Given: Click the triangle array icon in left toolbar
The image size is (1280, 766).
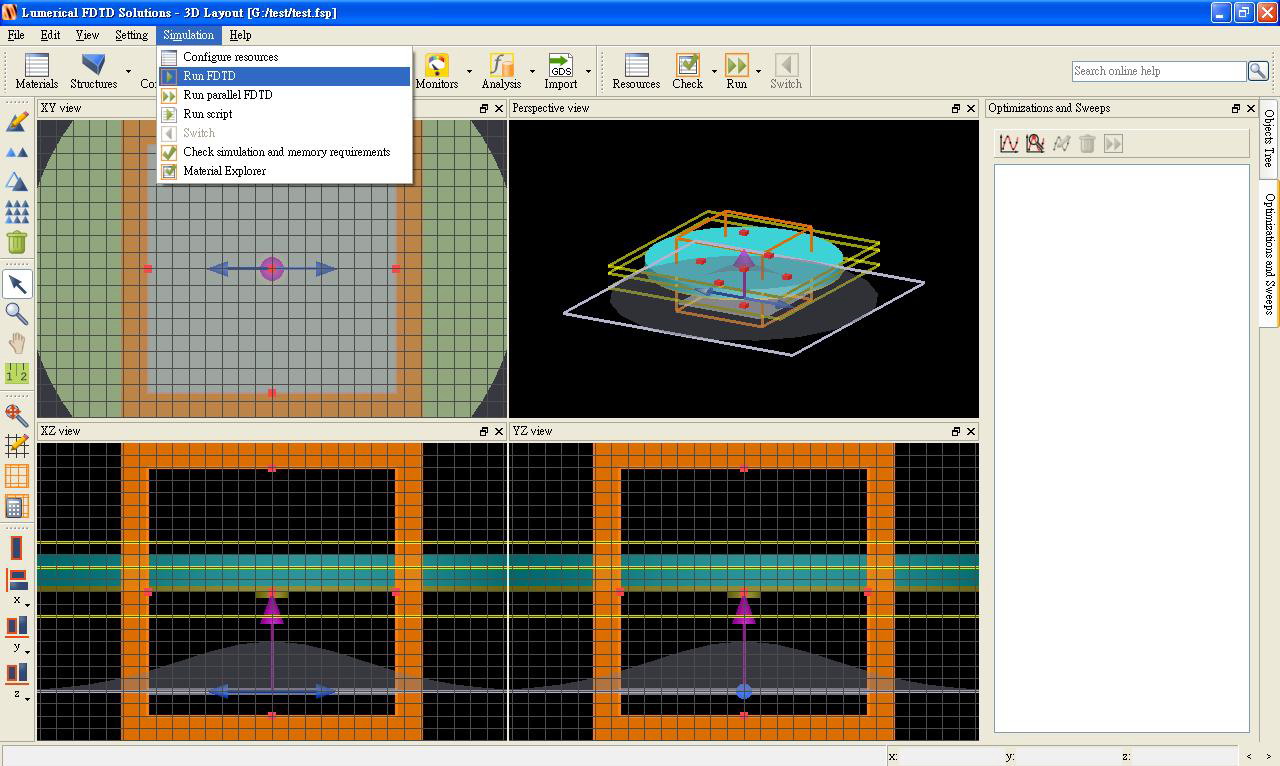Looking at the screenshot, I should [x=17, y=212].
